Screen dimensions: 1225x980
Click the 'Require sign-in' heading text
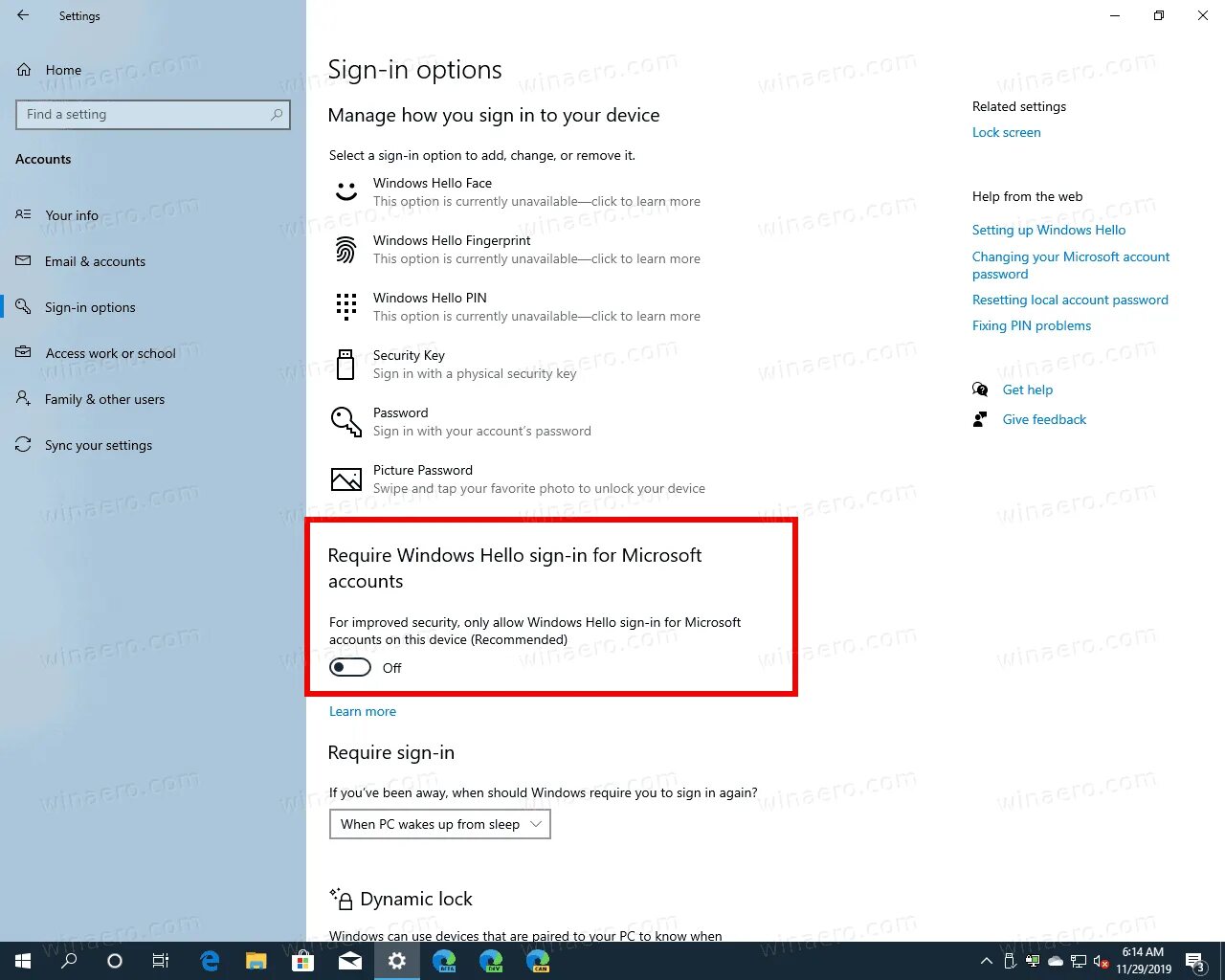pyautogui.click(x=391, y=753)
